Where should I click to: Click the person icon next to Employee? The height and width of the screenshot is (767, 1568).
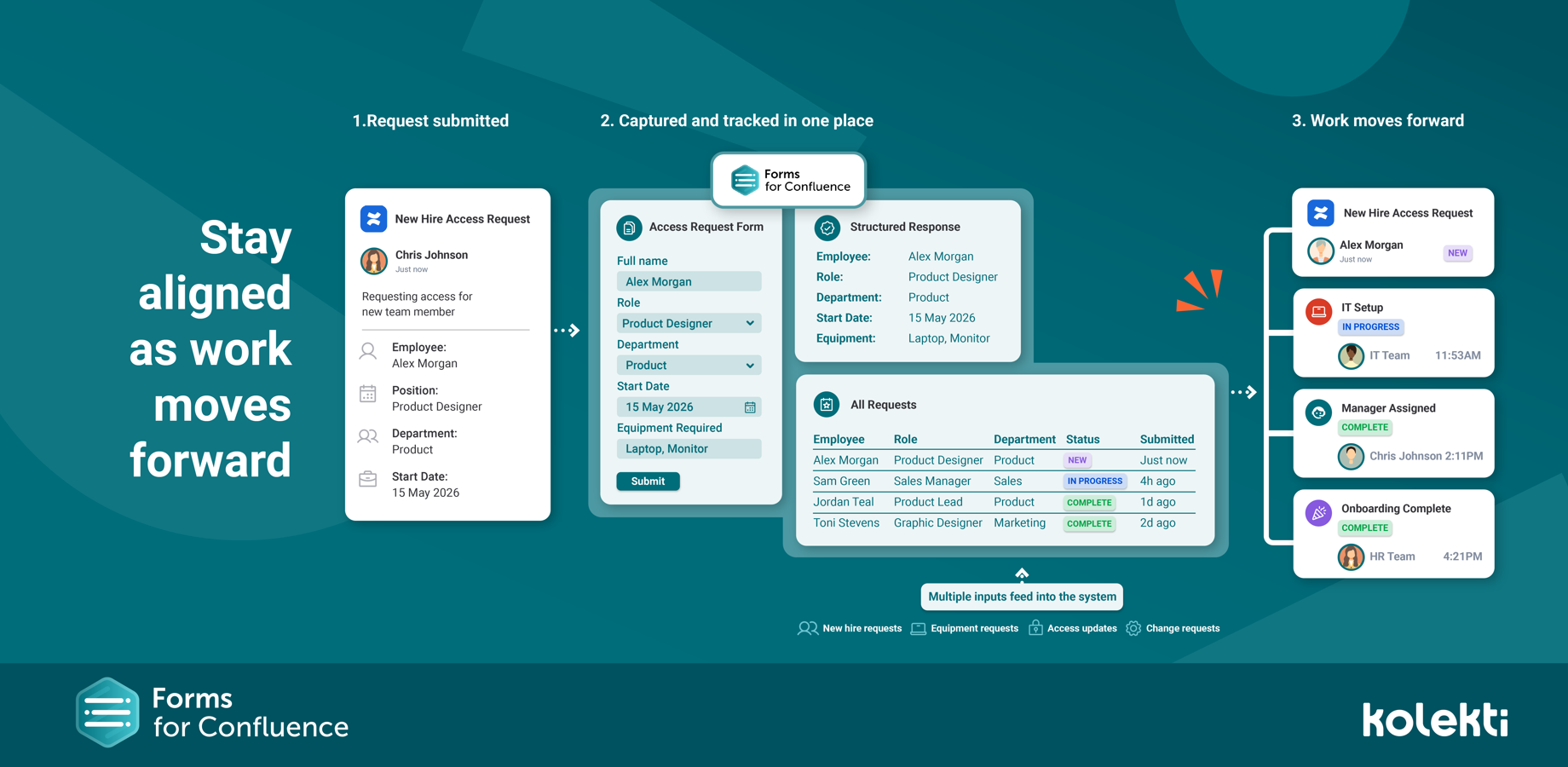(x=368, y=351)
